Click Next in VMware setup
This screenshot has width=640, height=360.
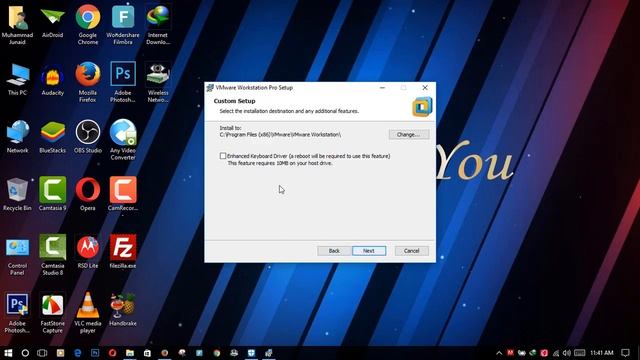click(x=369, y=251)
